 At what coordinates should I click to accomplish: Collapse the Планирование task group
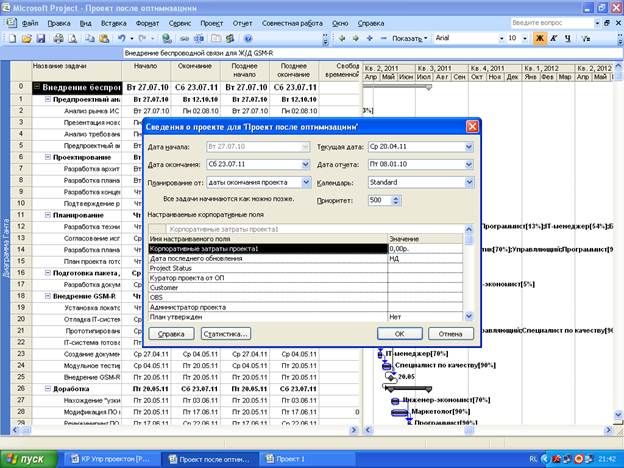coord(47,213)
